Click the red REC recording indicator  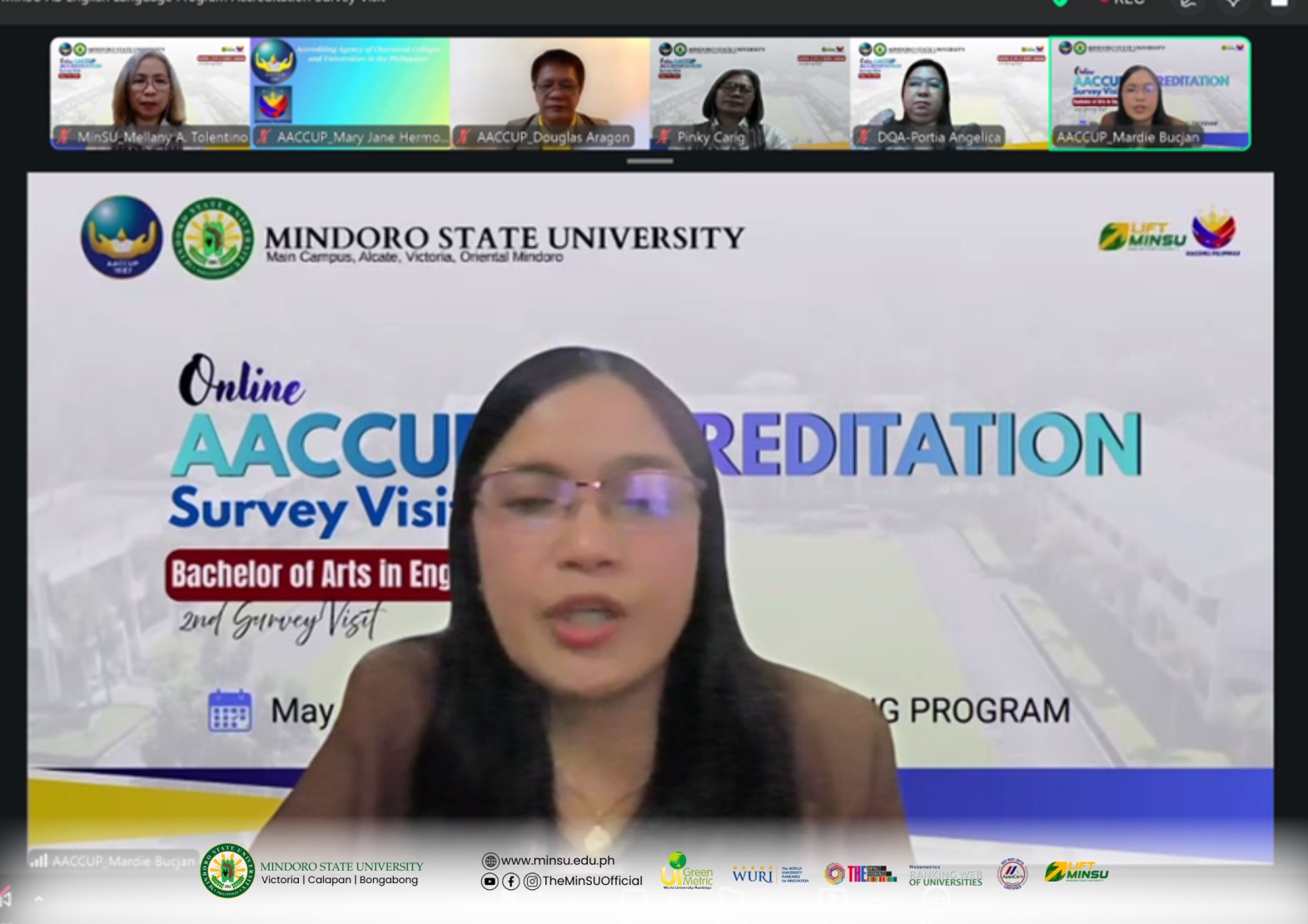pyautogui.click(x=1123, y=2)
